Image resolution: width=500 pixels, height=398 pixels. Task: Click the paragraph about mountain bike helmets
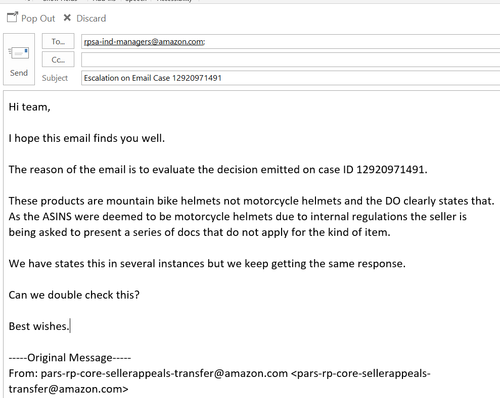pos(251,216)
